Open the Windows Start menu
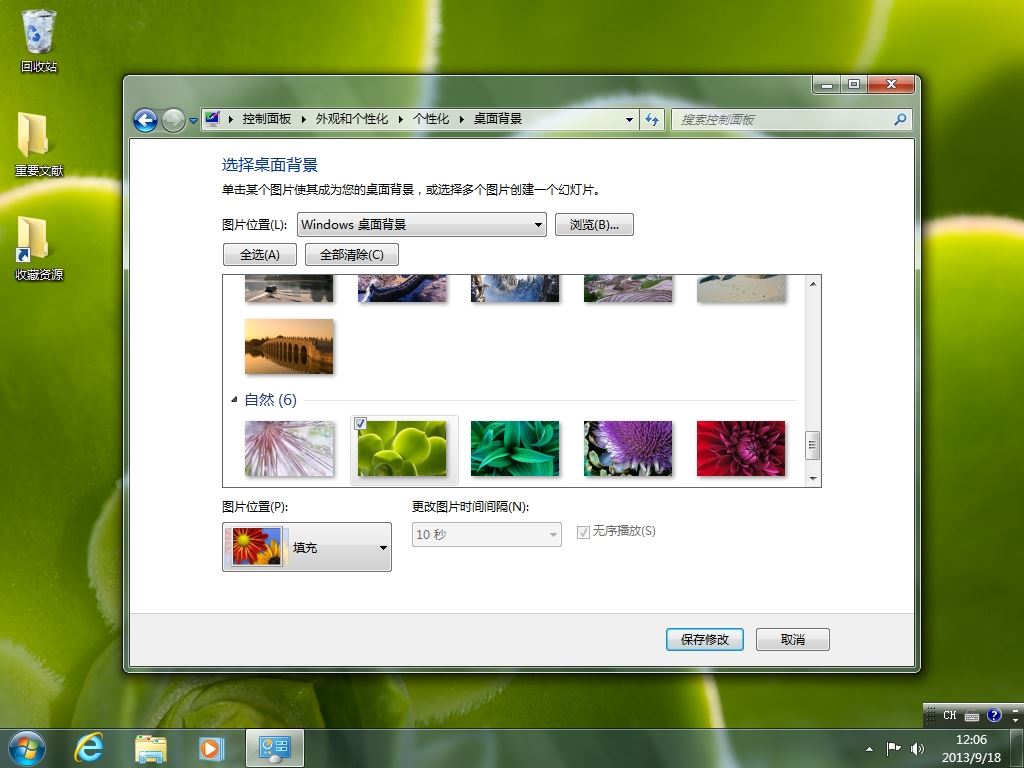Screen dimensions: 1024x768 pyautogui.click(x=27, y=748)
